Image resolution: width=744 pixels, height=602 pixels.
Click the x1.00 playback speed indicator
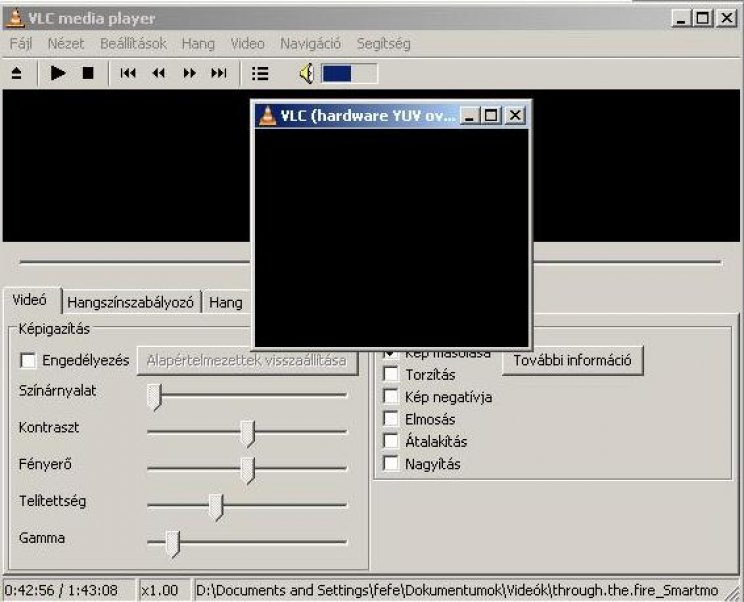pos(160,591)
